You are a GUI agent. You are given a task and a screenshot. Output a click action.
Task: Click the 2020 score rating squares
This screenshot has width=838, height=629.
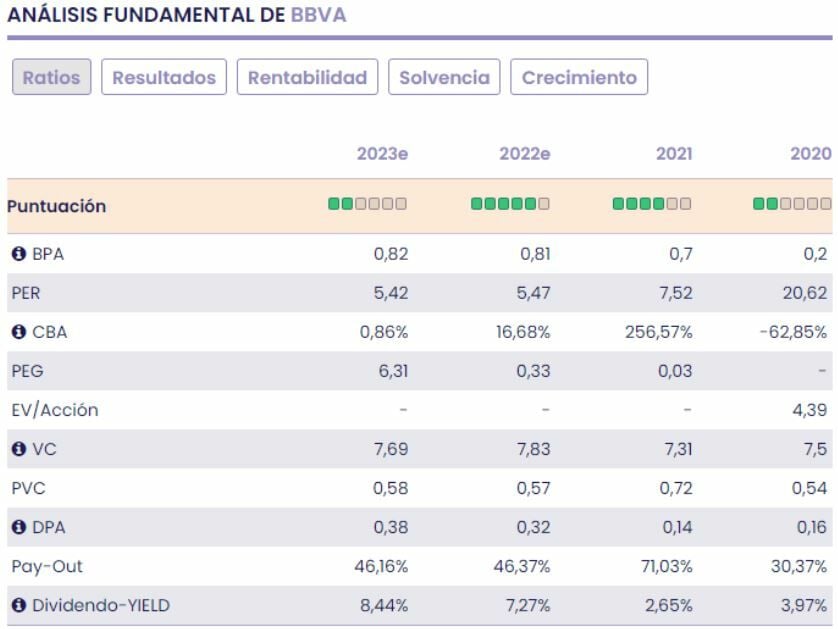(792, 204)
